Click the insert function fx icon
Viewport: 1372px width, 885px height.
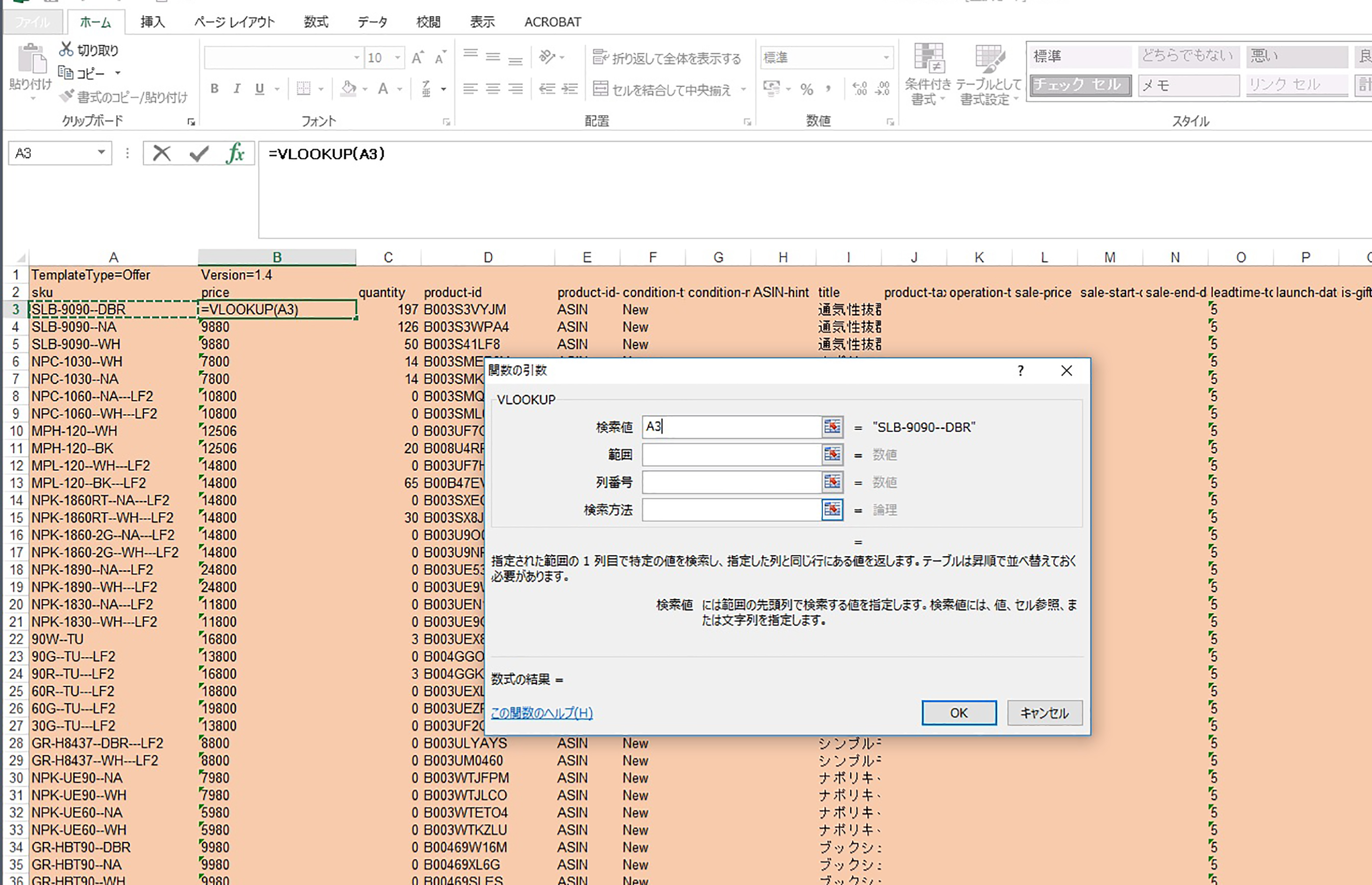coord(236,154)
